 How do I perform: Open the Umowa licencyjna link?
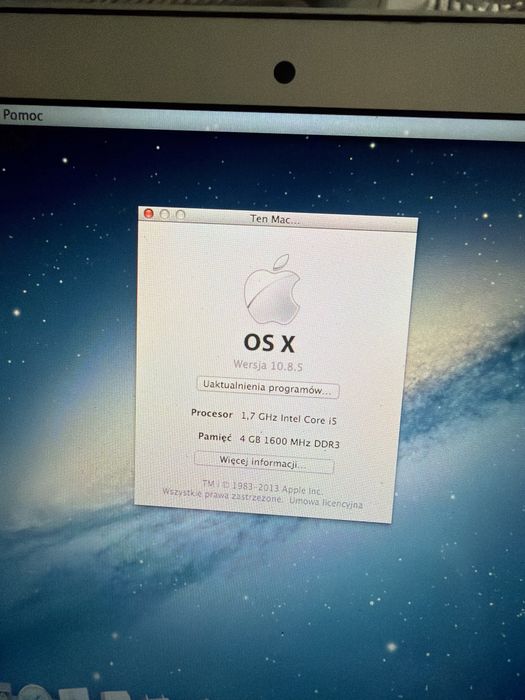(x=326, y=503)
